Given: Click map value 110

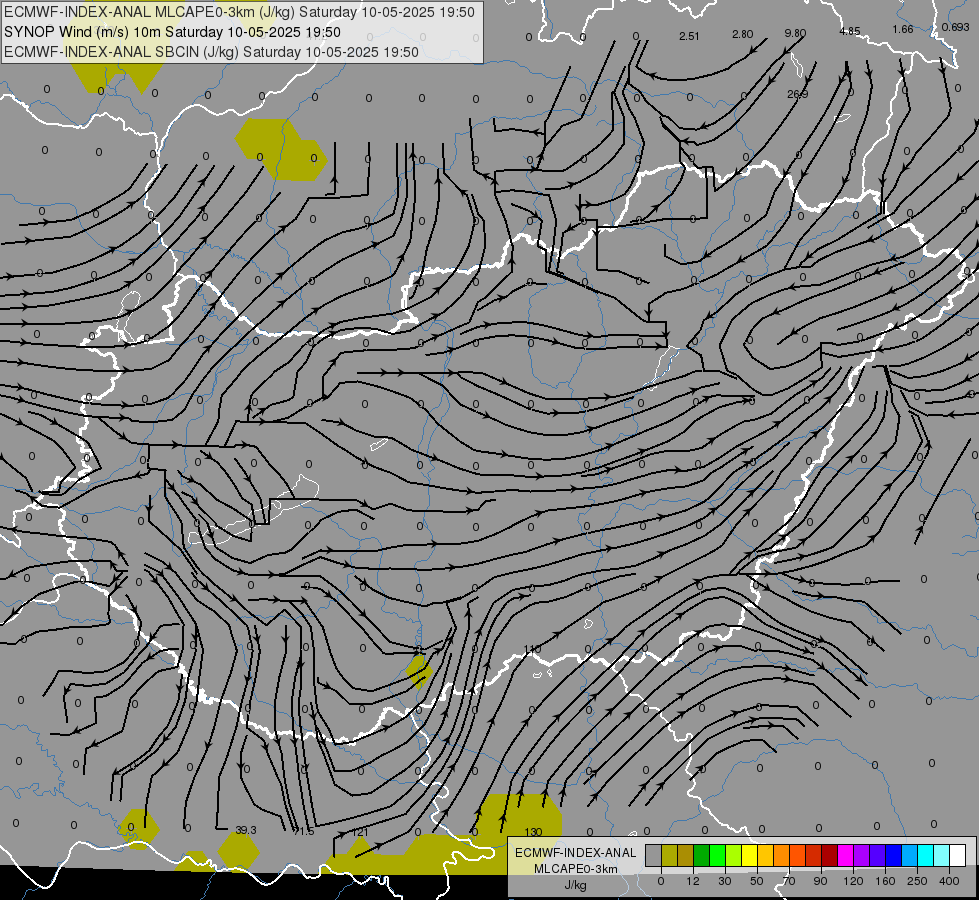Looking at the screenshot, I should pos(533,650).
